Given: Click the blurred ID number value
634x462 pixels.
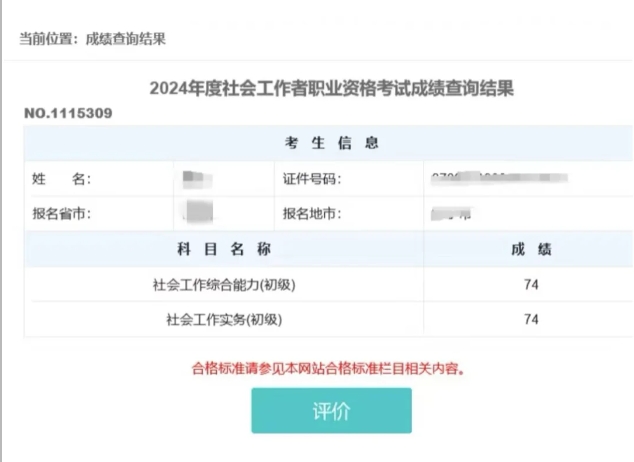Looking at the screenshot, I should [499, 179].
